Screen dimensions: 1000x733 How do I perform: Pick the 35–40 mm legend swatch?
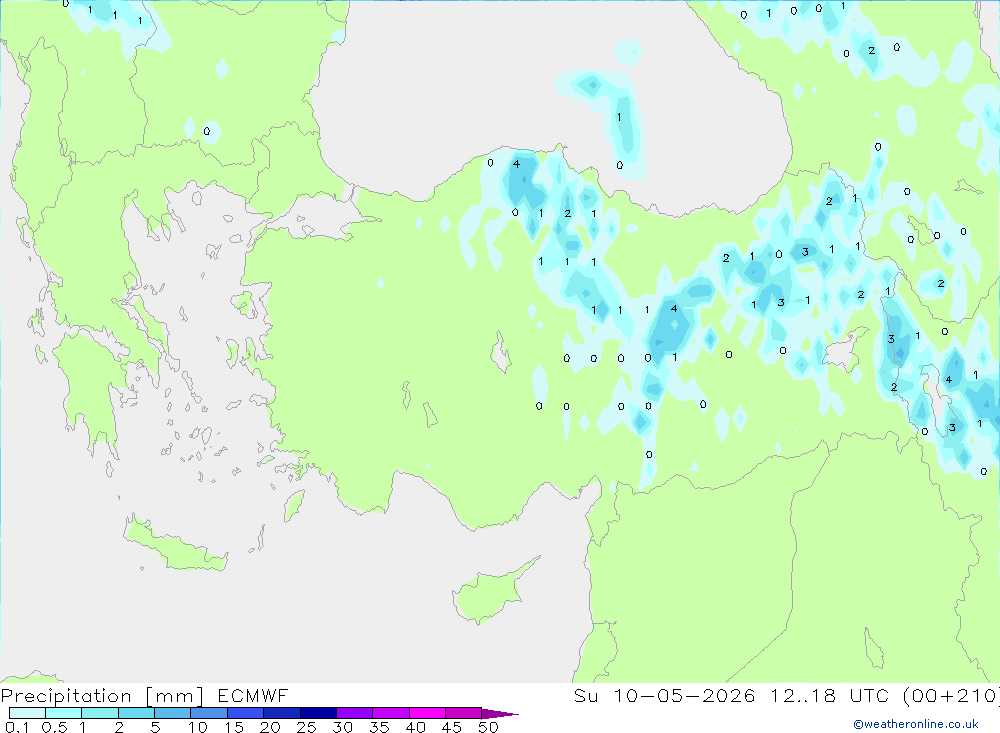pyautogui.click(x=391, y=713)
